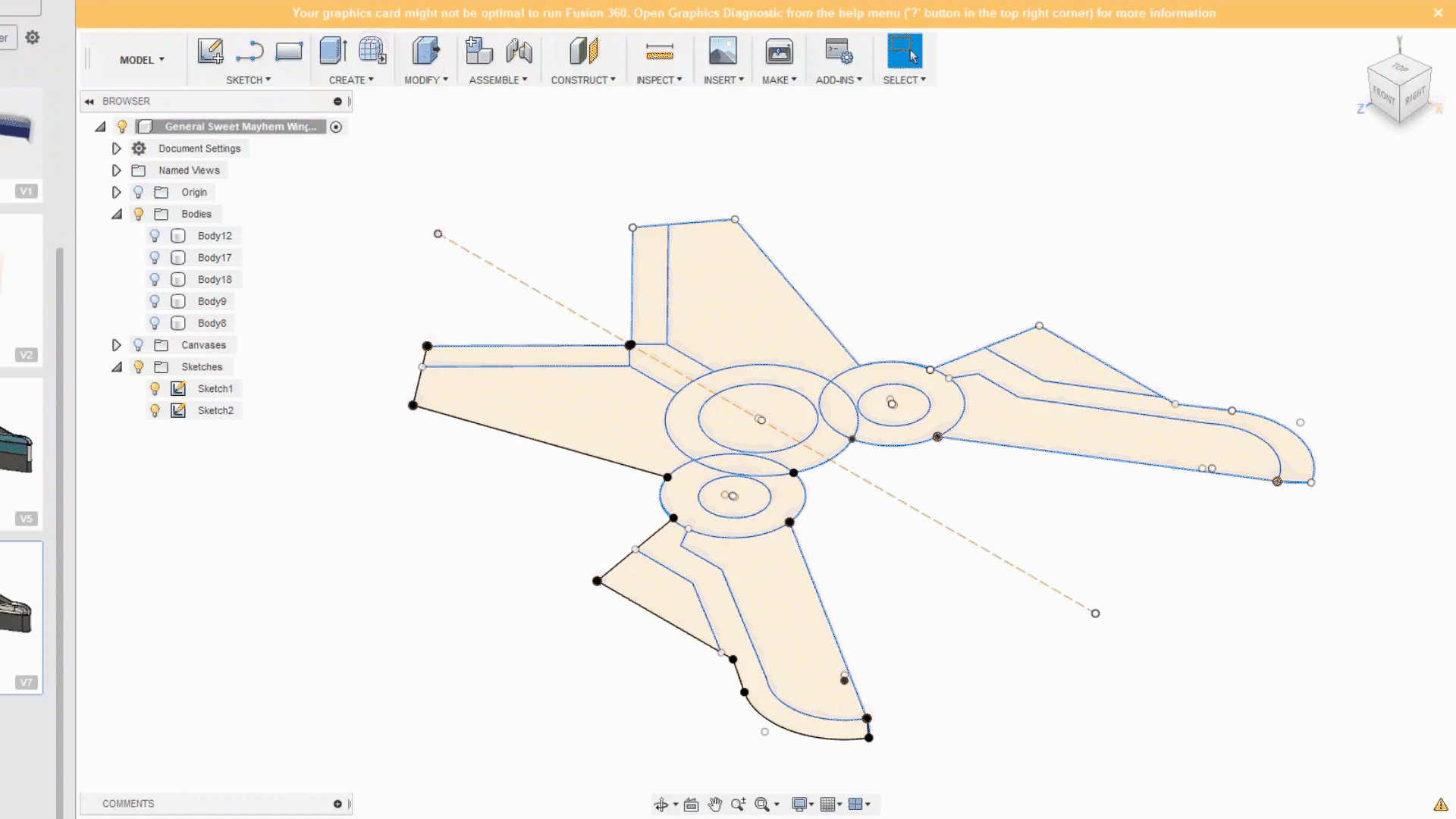Open the MODEL workspace dropdown

point(142,60)
